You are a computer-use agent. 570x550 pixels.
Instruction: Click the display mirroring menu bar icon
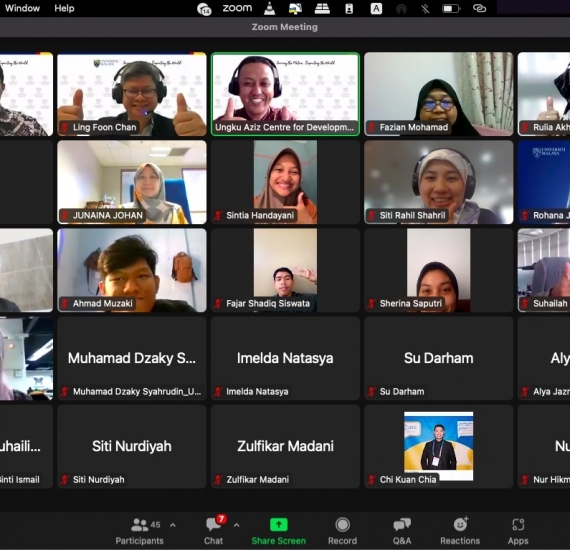point(295,8)
